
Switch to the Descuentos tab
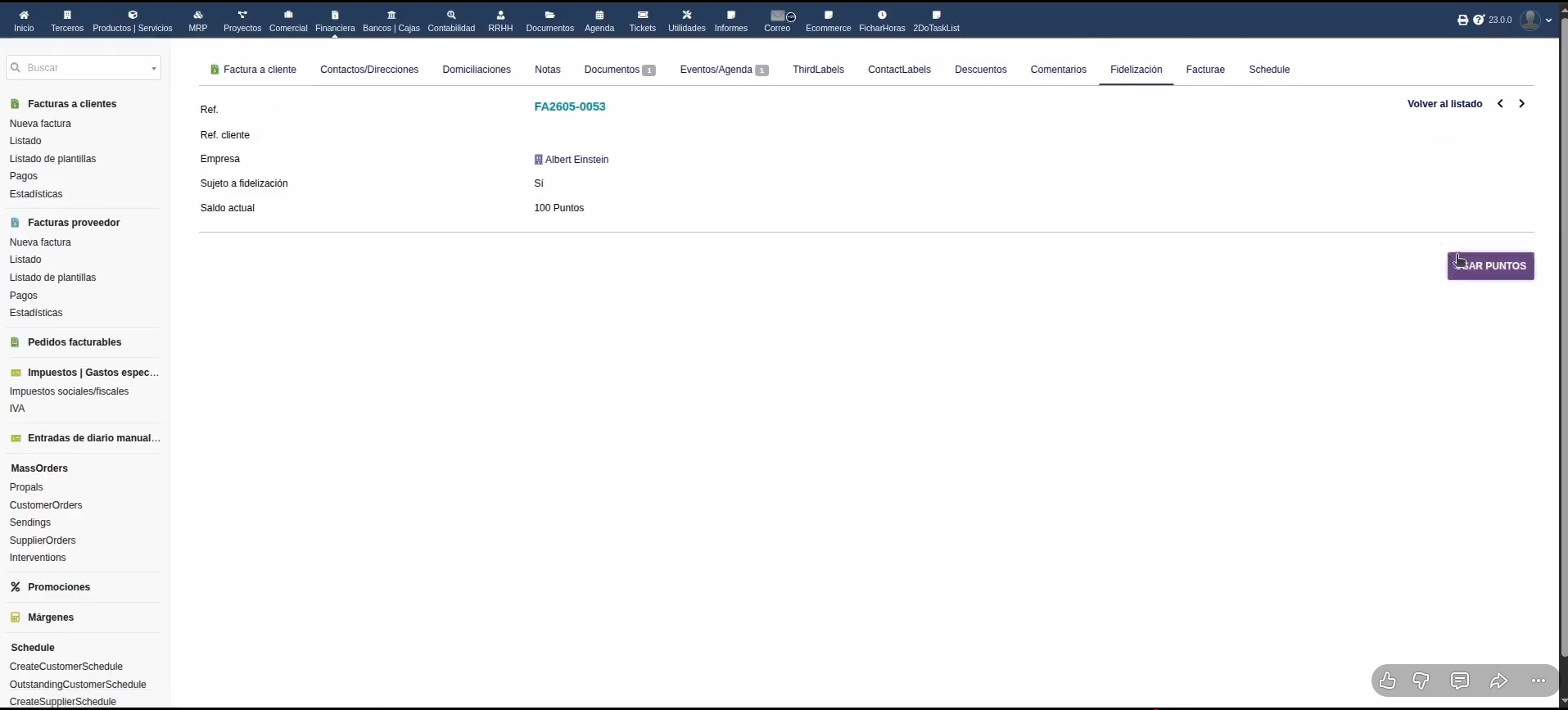[x=980, y=70]
